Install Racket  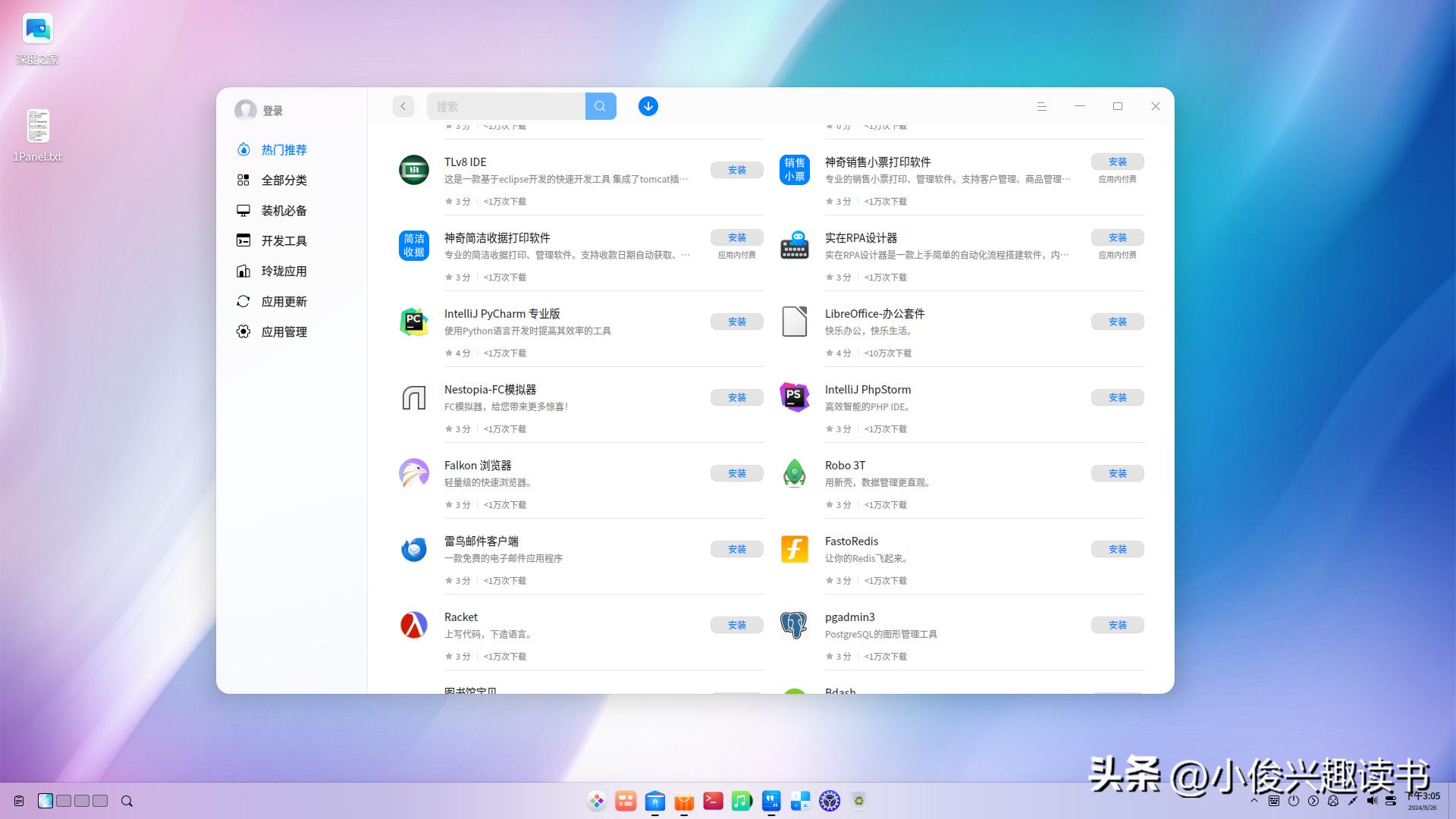click(x=737, y=625)
